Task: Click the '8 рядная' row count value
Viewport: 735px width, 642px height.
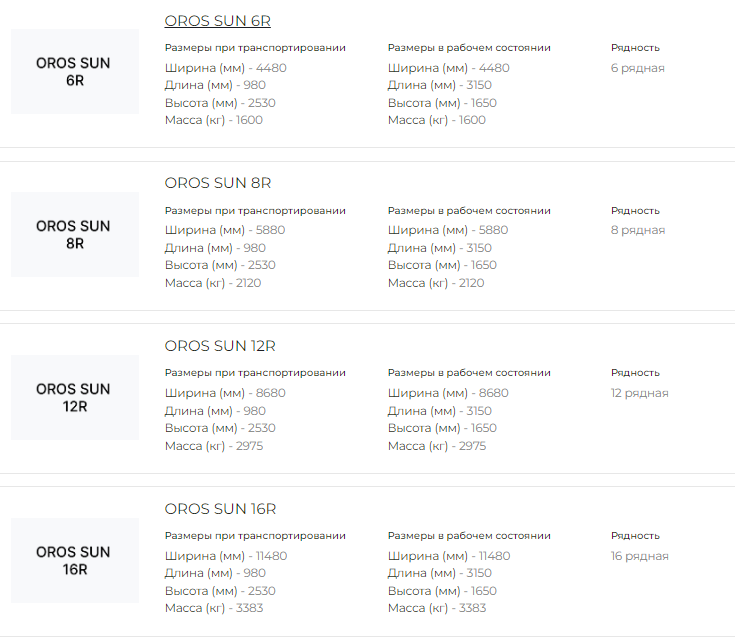Action: click(x=637, y=230)
